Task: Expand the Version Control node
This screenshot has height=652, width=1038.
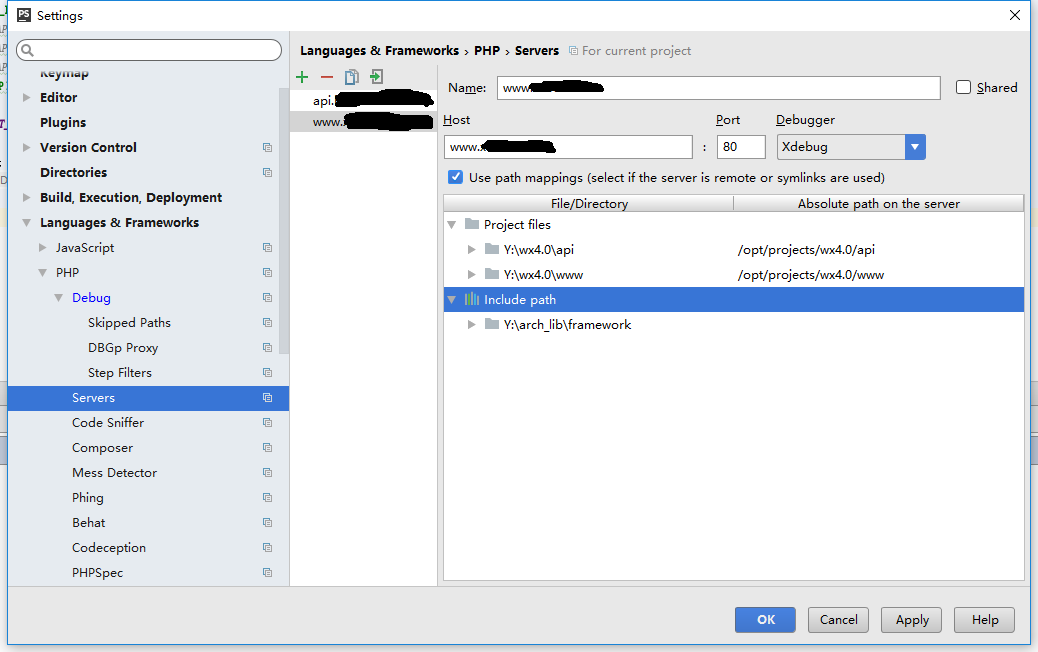Action: point(26,148)
